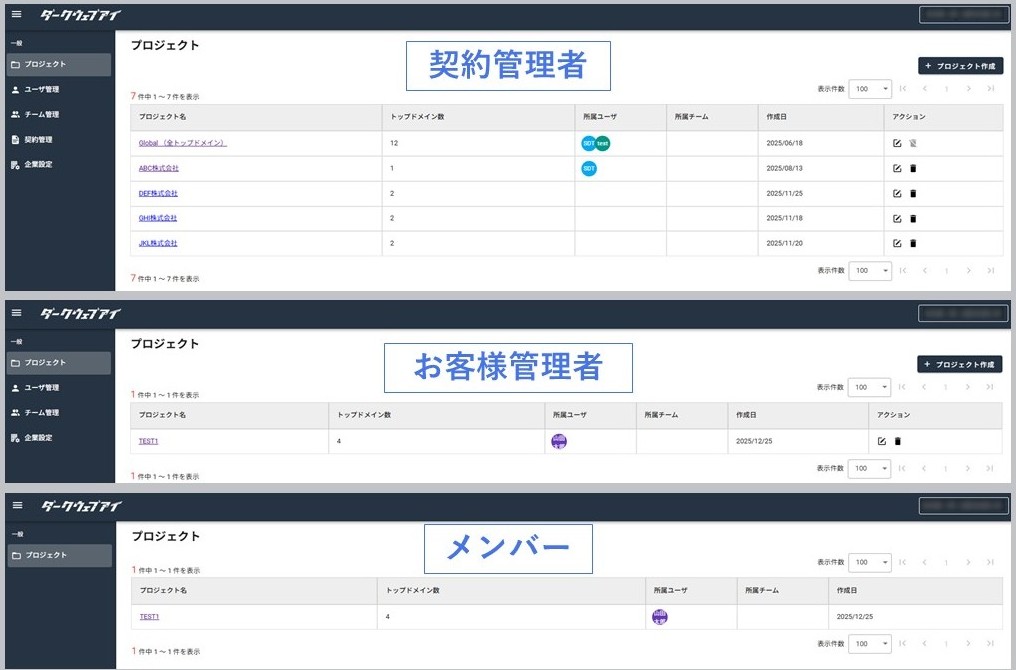The image size is (1016, 670).
Task: Open bottom 表示件数 dropdown in メンバー panel
Action: 870,643
